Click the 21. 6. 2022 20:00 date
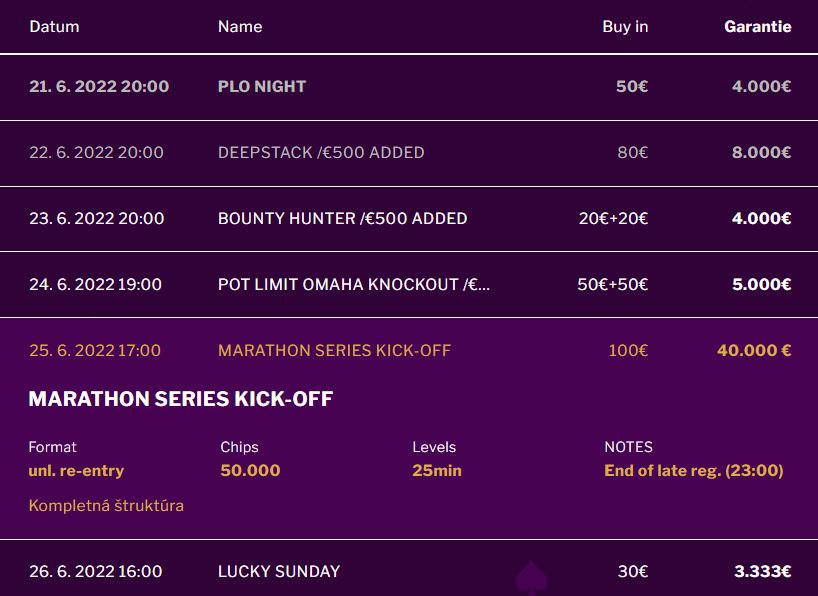Screen dimensions: 818x596 99,86
